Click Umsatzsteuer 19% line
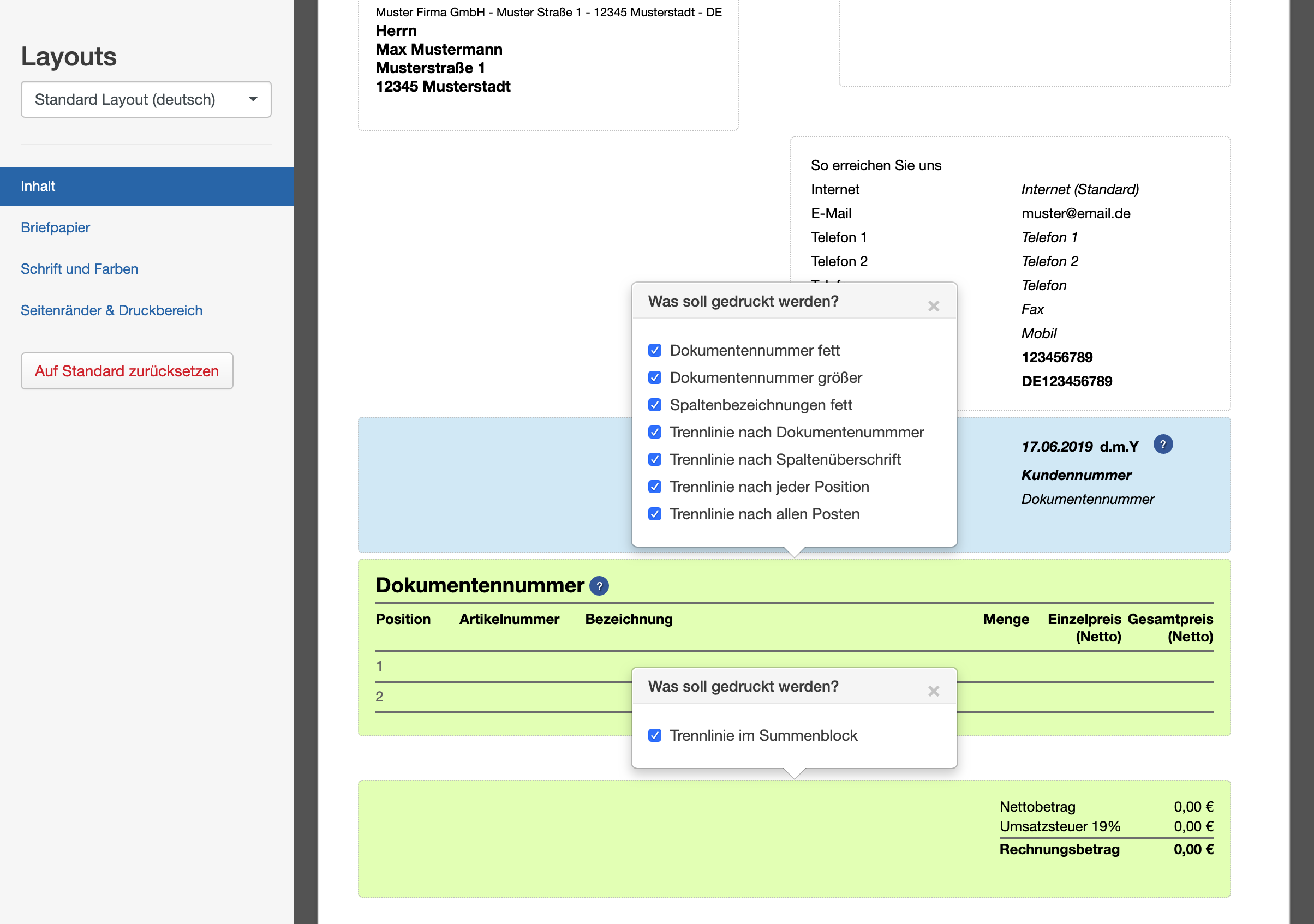The height and width of the screenshot is (924, 1314). [x=1060, y=827]
